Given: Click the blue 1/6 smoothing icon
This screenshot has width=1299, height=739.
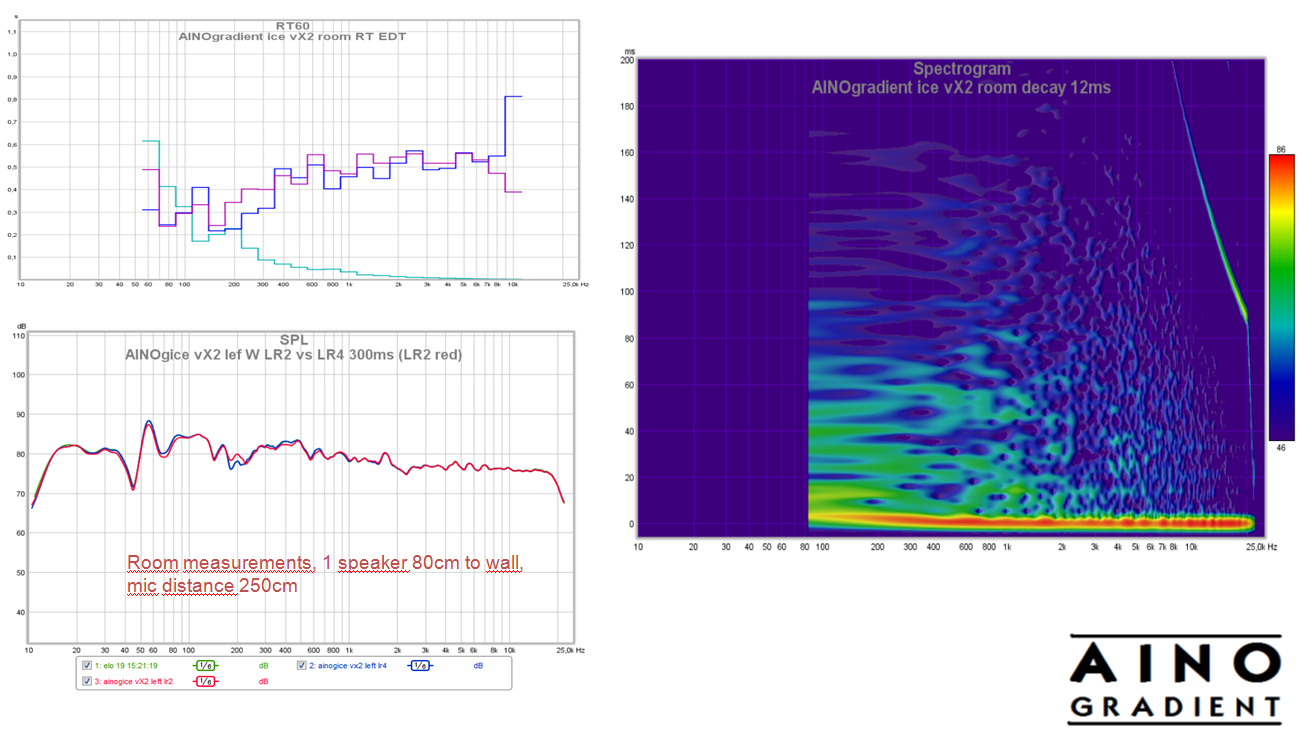Looking at the screenshot, I should [420, 666].
